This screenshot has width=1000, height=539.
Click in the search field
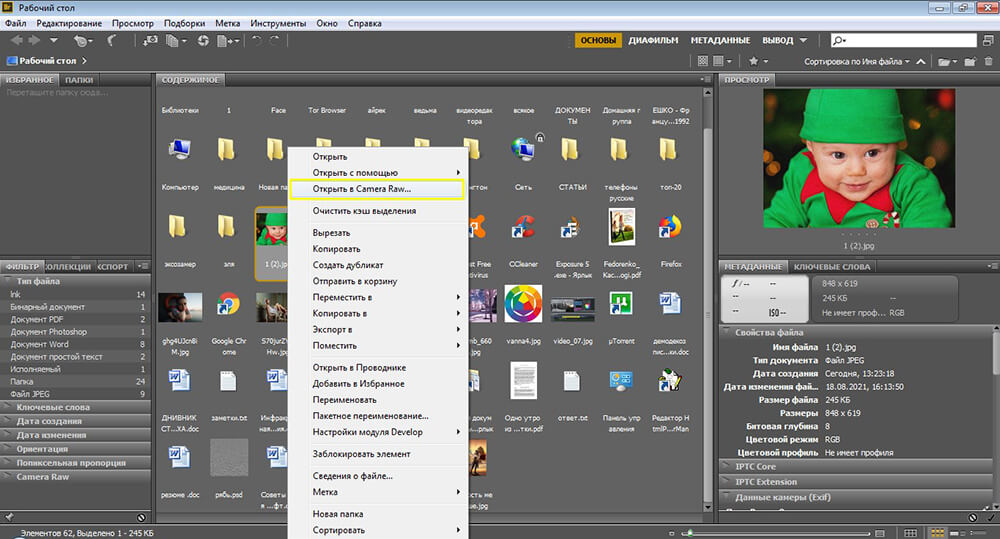tap(903, 40)
